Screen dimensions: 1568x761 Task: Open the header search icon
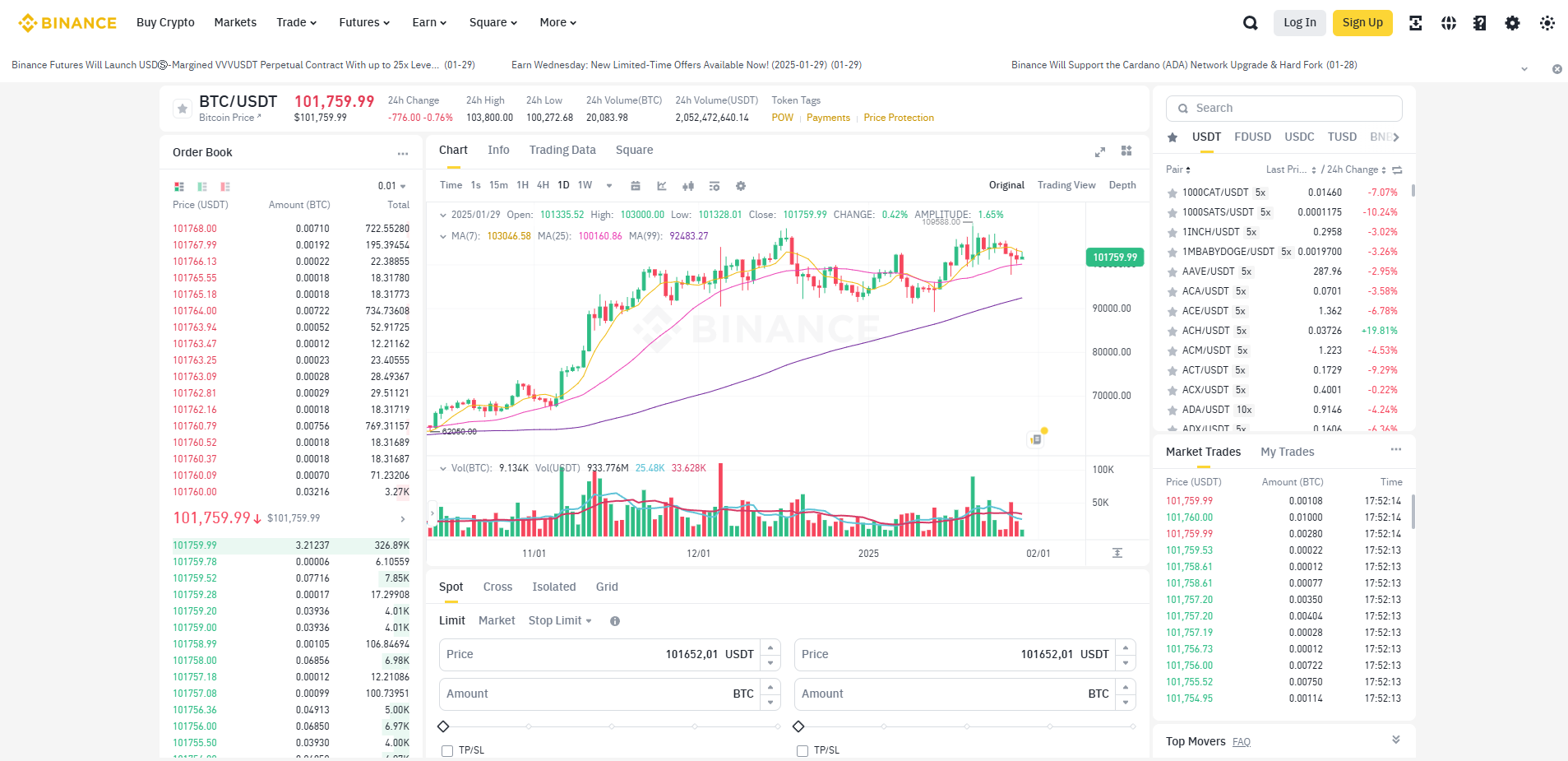pyautogui.click(x=1251, y=23)
